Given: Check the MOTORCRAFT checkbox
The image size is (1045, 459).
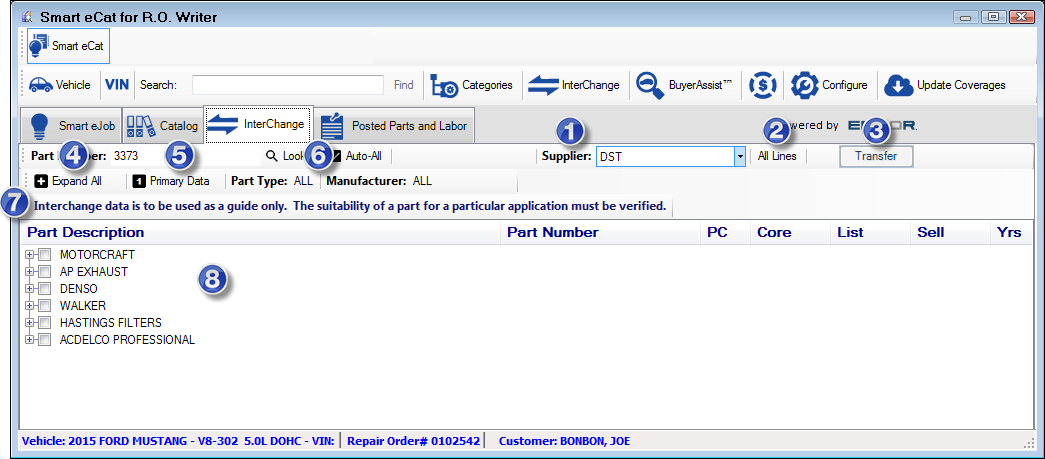Looking at the screenshot, I should 45,254.
